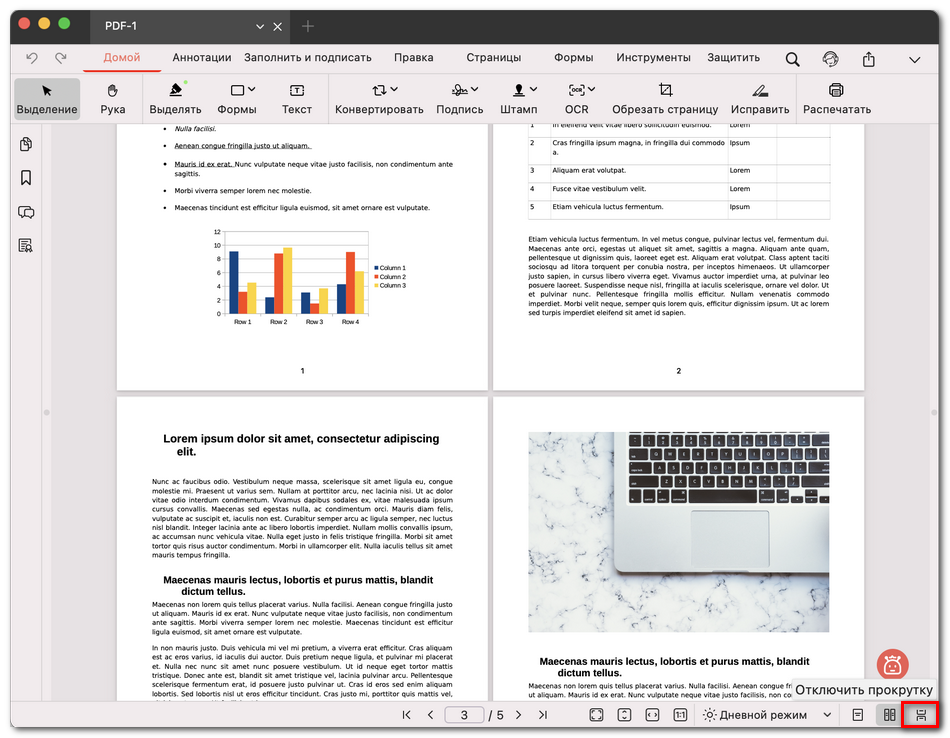Expand the Формы dropdown arrow
This screenshot has height=738, width=950.
point(252,90)
